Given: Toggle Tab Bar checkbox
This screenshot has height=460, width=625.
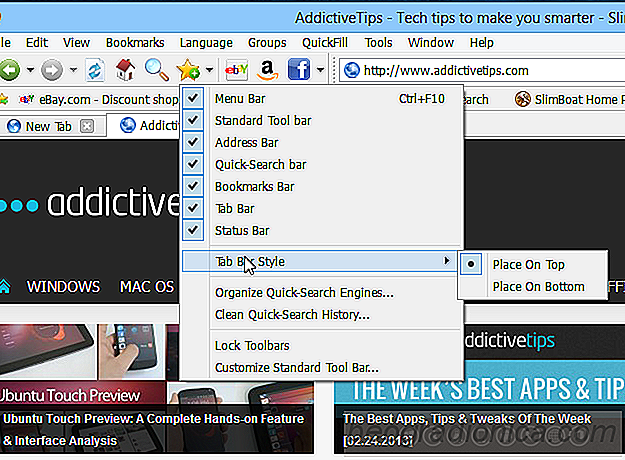Looking at the screenshot, I should coord(193,208).
